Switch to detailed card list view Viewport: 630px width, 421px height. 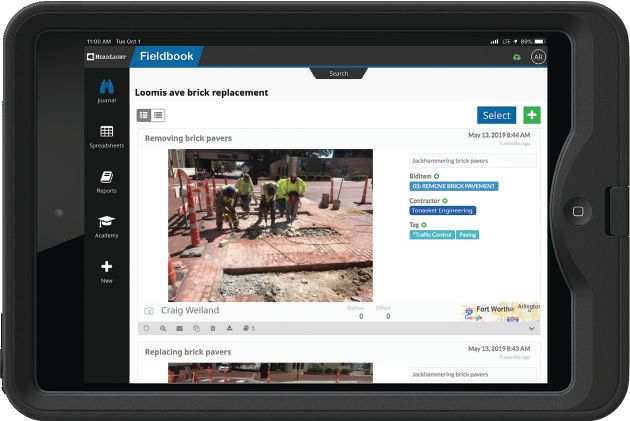(144, 116)
